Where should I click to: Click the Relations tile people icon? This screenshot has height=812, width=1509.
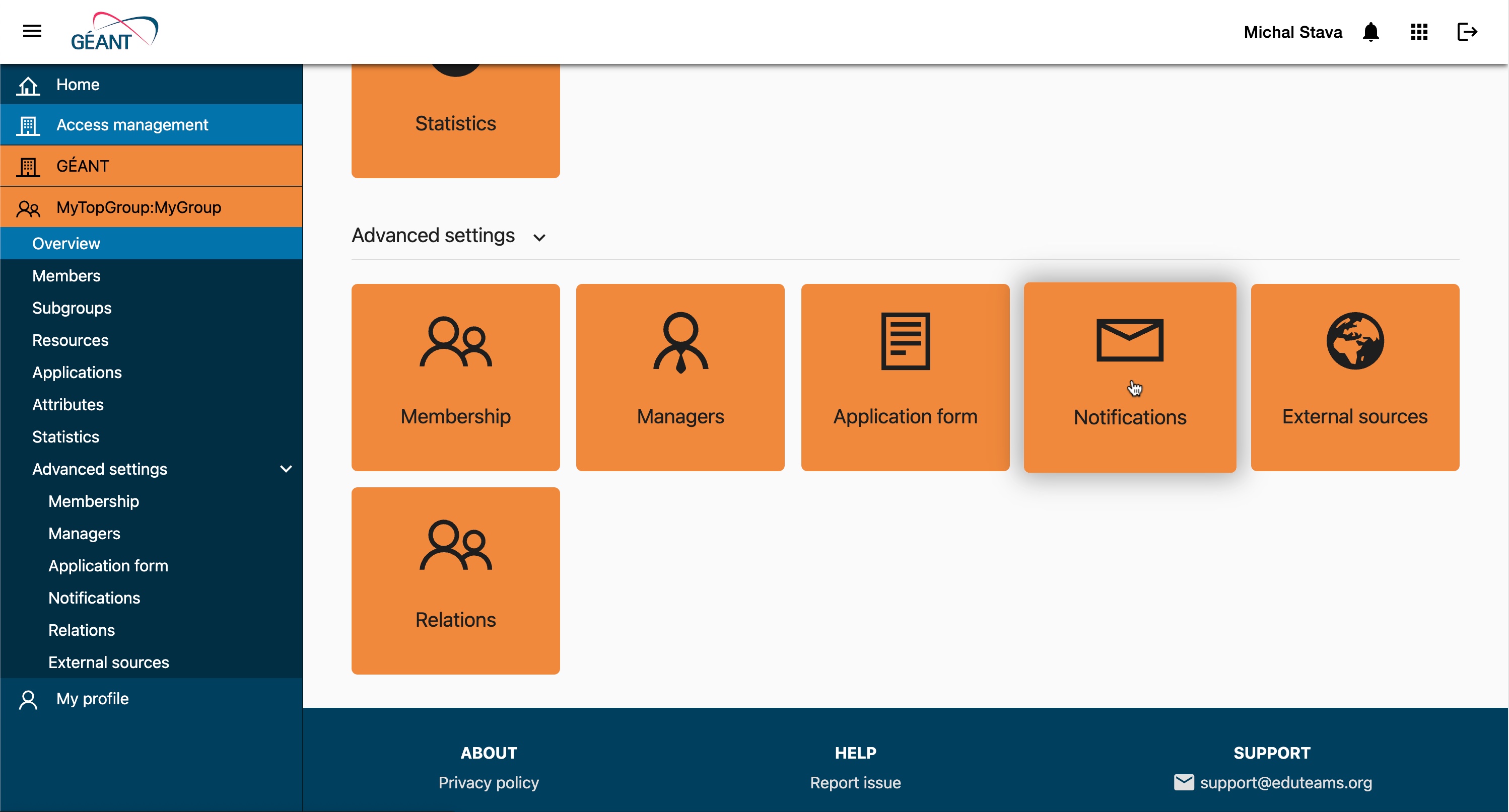click(456, 545)
